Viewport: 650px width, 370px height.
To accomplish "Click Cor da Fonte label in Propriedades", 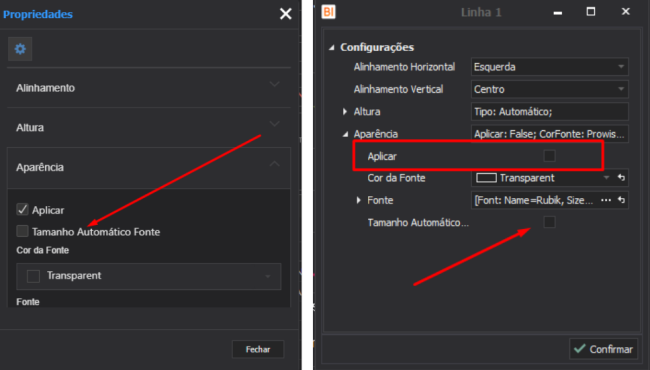I will click(43, 250).
